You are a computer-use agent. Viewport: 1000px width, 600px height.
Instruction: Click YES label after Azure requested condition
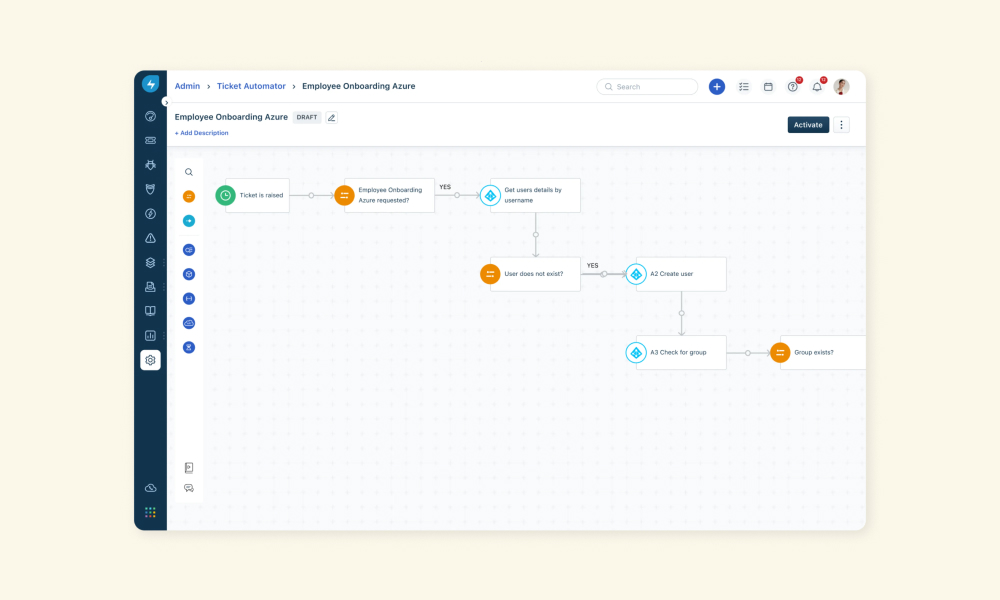point(445,187)
